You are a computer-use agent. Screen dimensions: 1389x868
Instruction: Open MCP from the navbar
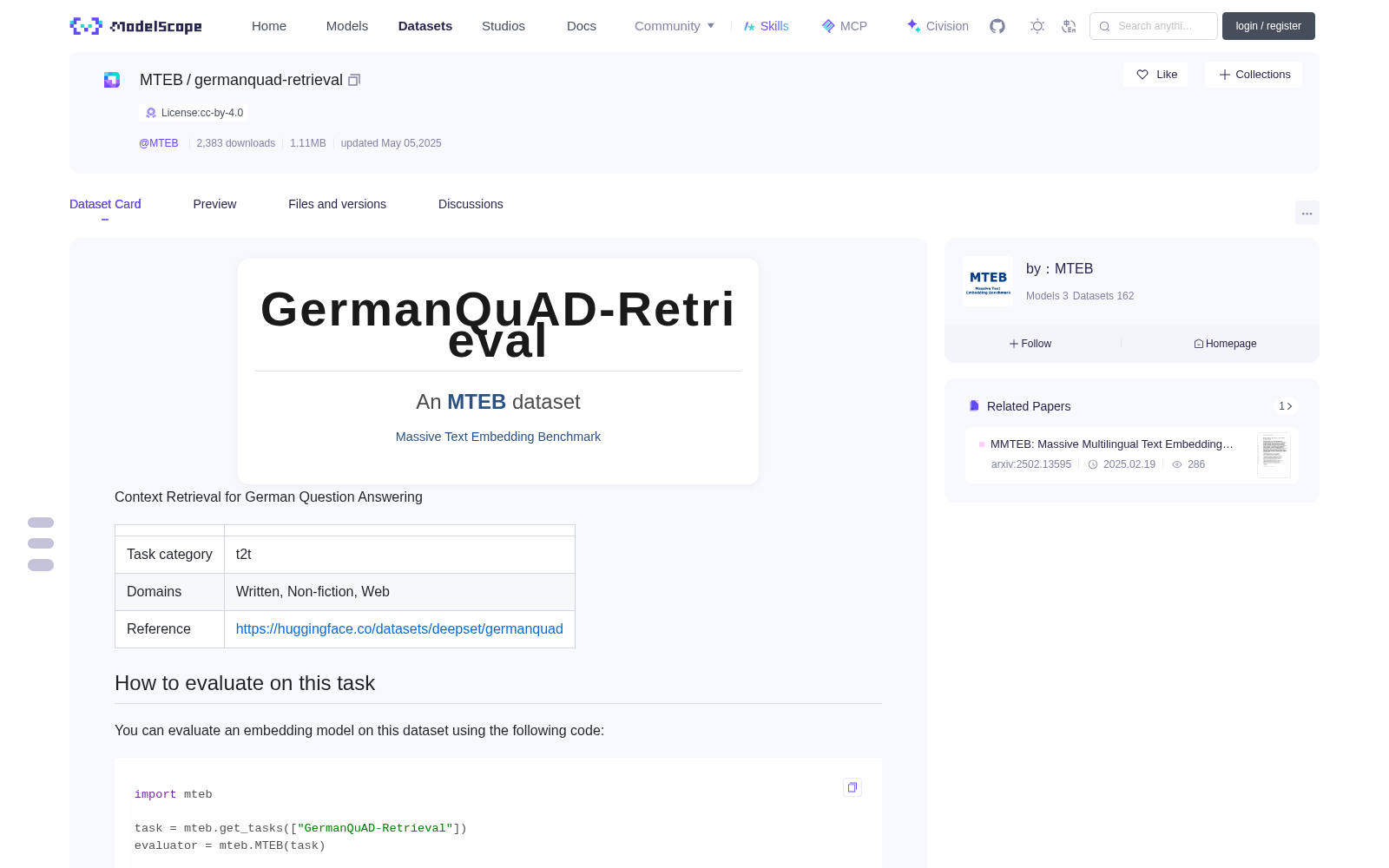coord(845,26)
